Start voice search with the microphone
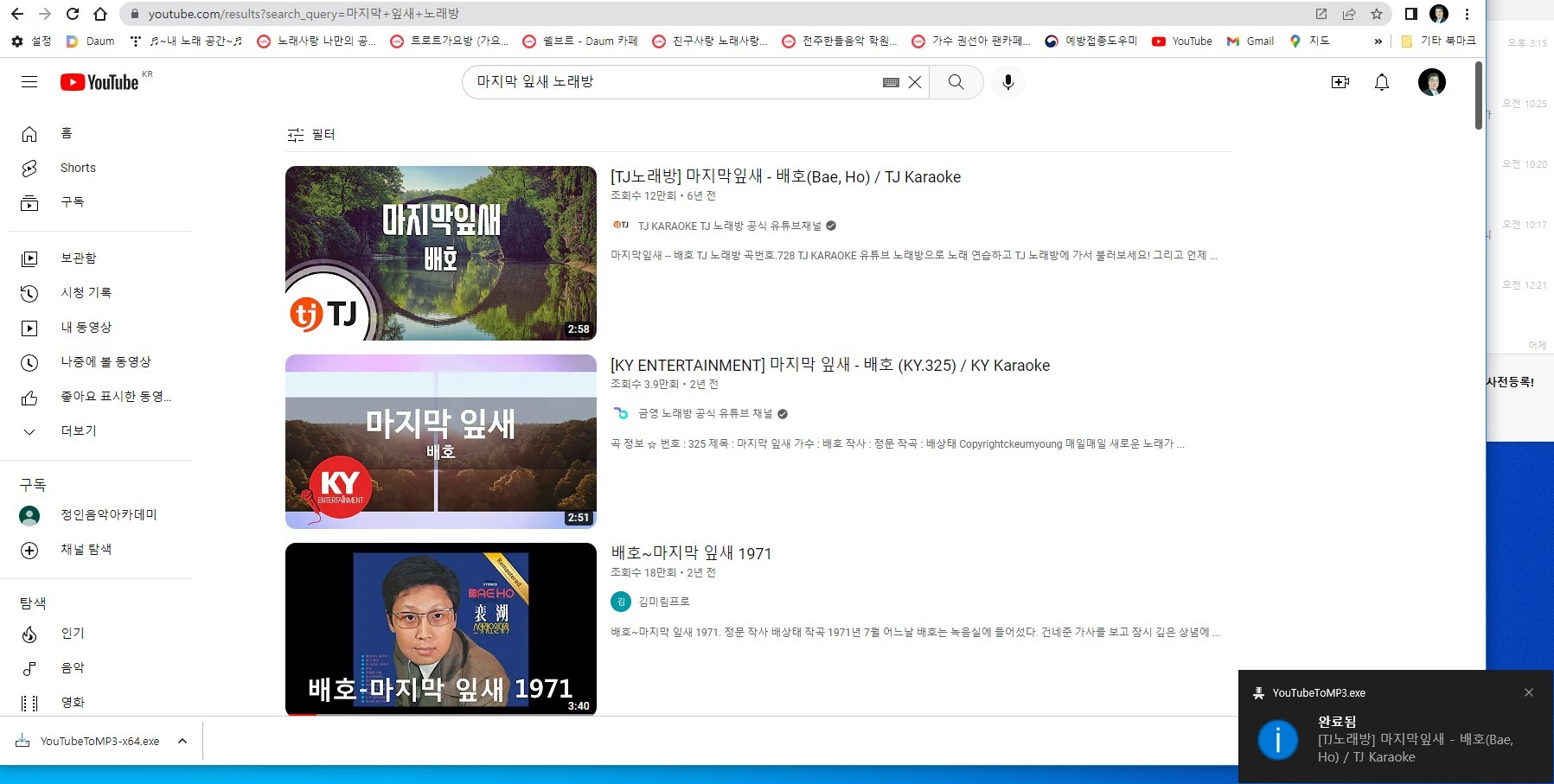Image resolution: width=1554 pixels, height=784 pixels. coord(1007,82)
